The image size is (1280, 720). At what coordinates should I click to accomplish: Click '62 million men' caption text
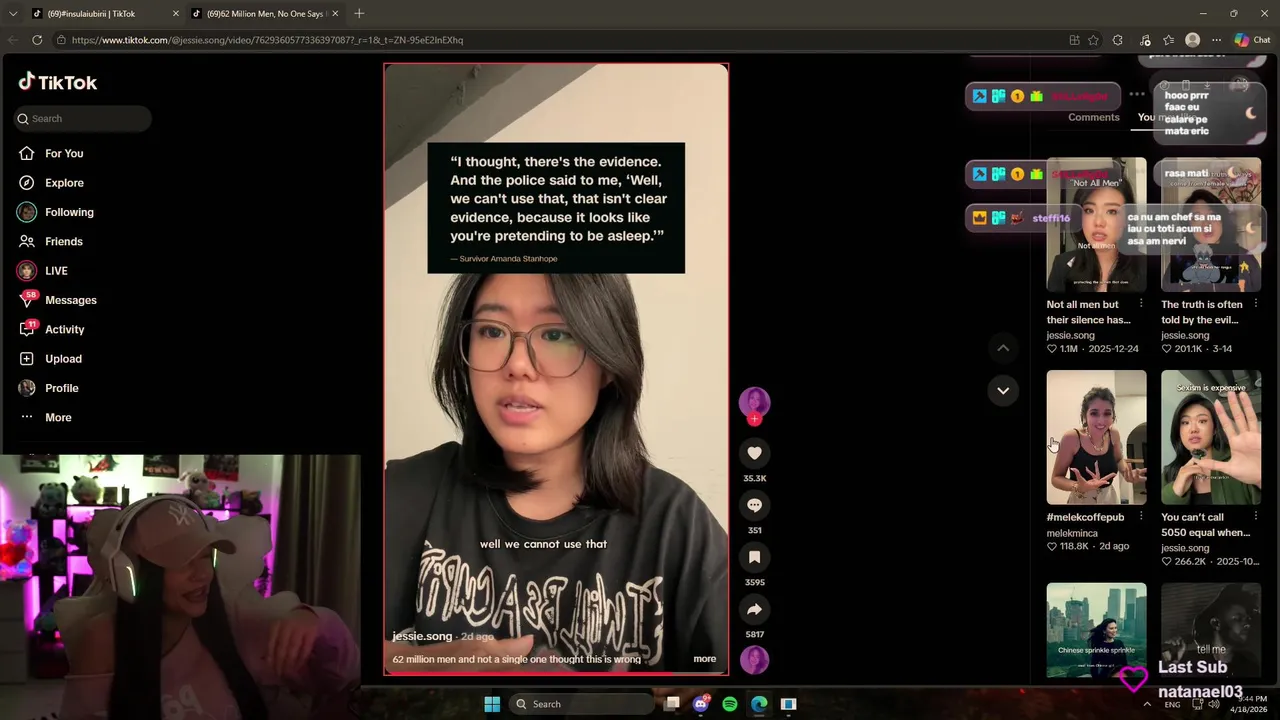516,659
